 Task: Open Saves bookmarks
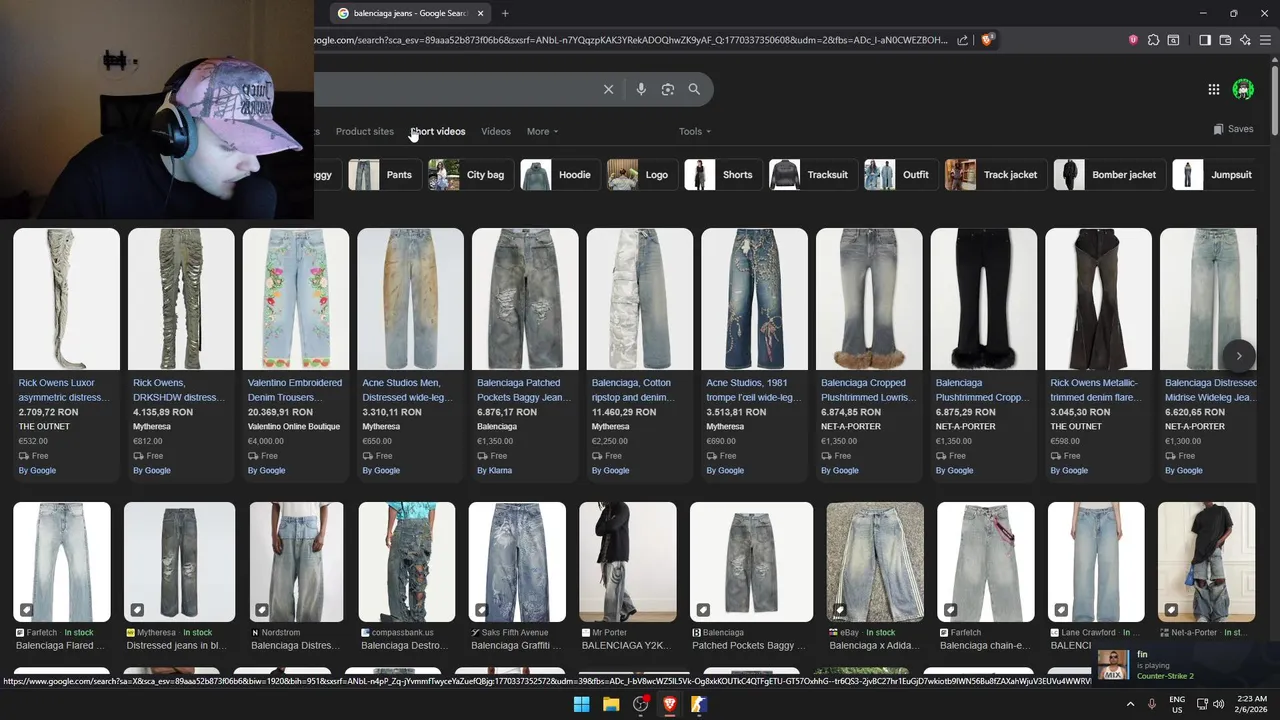click(1233, 129)
